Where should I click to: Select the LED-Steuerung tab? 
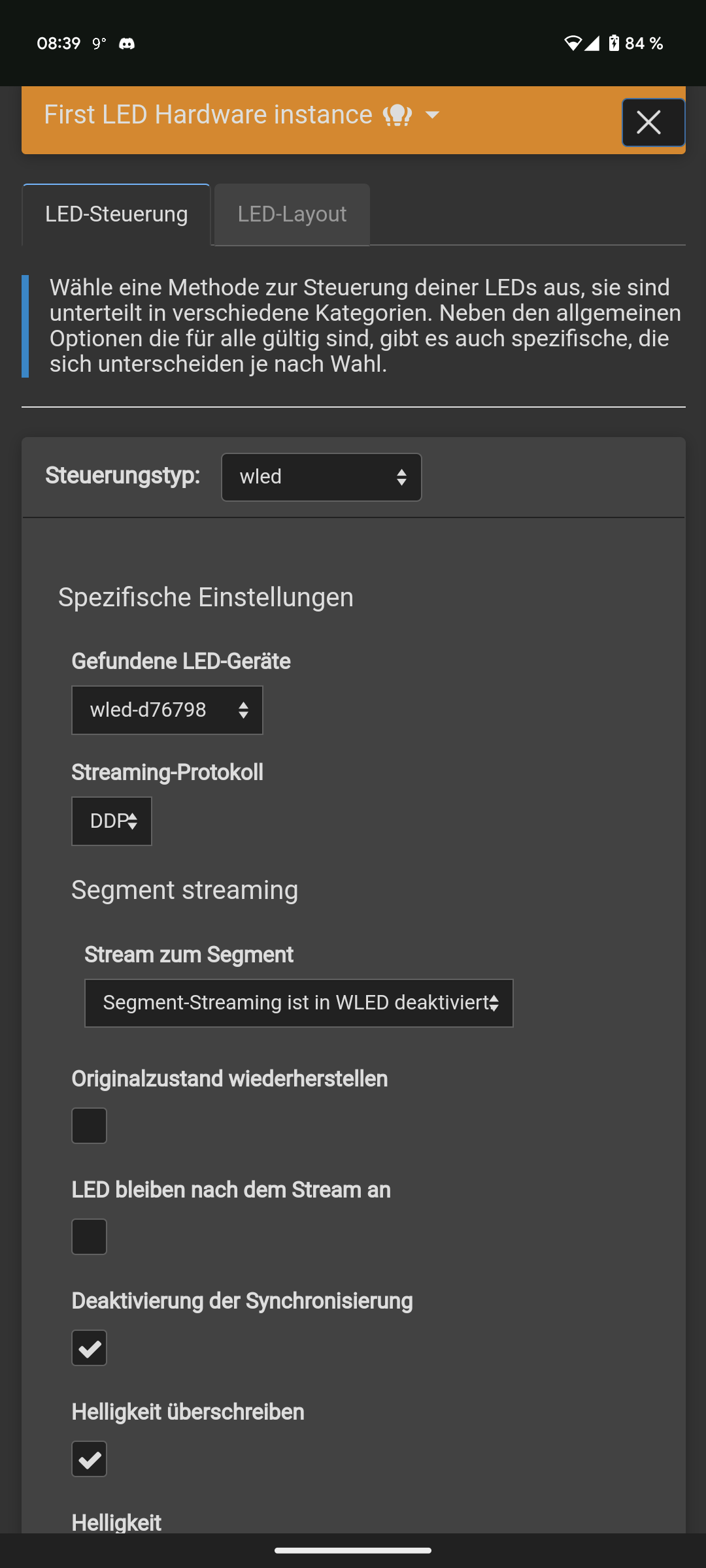[116, 214]
